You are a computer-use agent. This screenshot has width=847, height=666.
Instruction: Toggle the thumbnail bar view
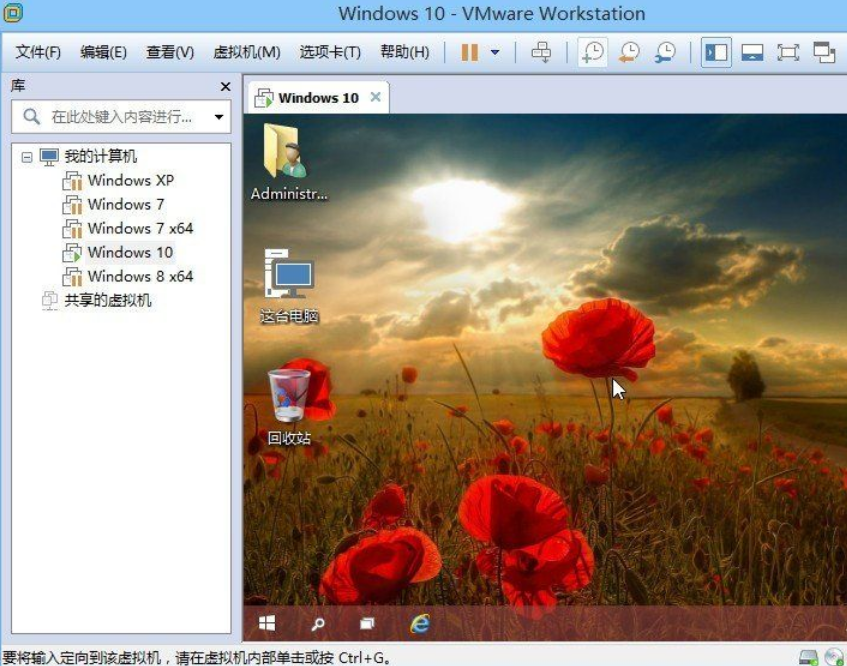click(x=752, y=52)
